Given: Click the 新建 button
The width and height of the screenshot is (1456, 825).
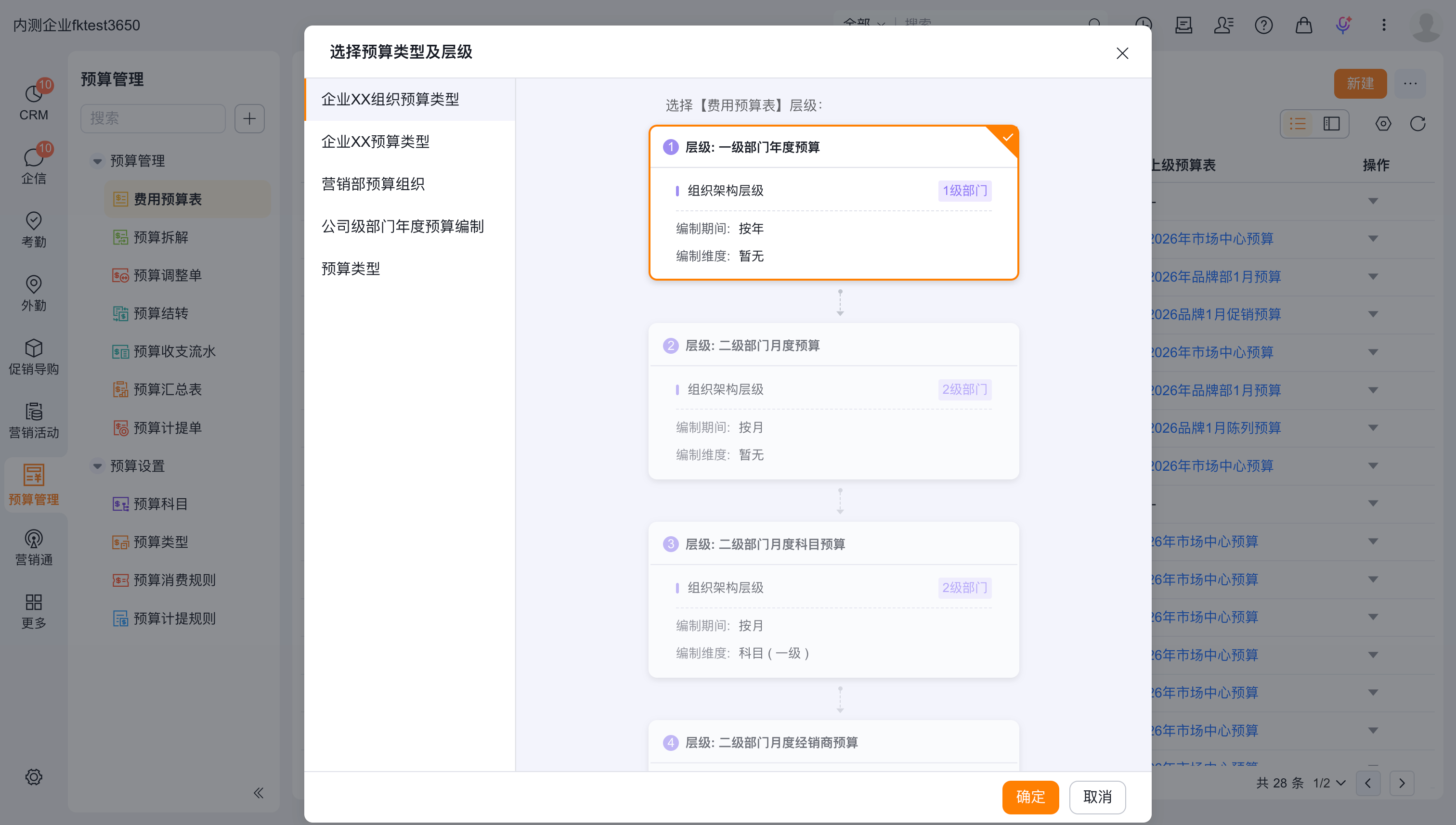Looking at the screenshot, I should 1360,83.
